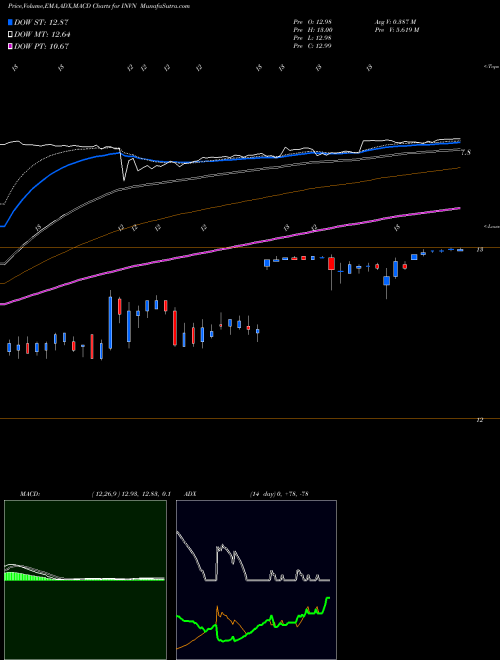The width and height of the screenshot is (500, 660).
Task: Click the '<Lows' axis label
Action: coord(491,226)
